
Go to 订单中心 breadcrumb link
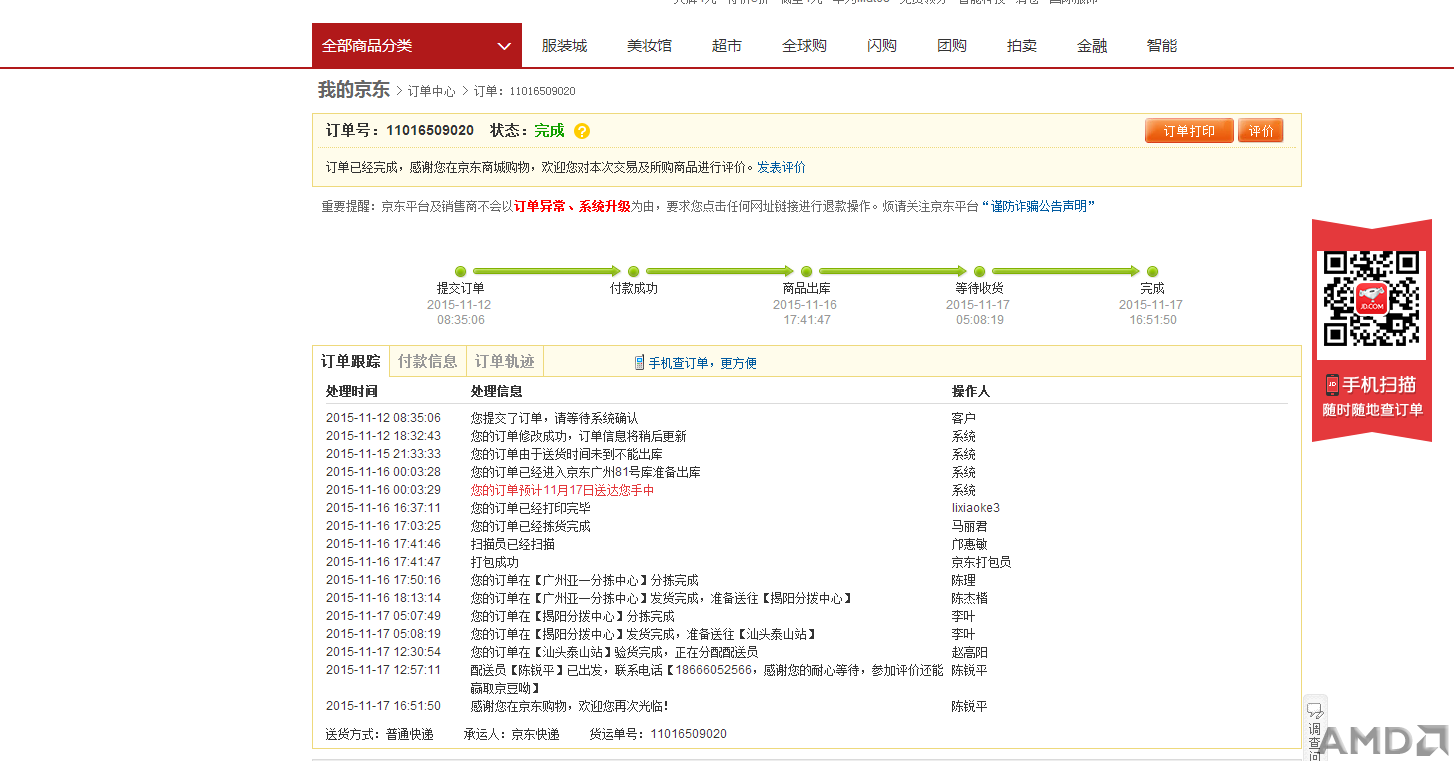tap(431, 91)
